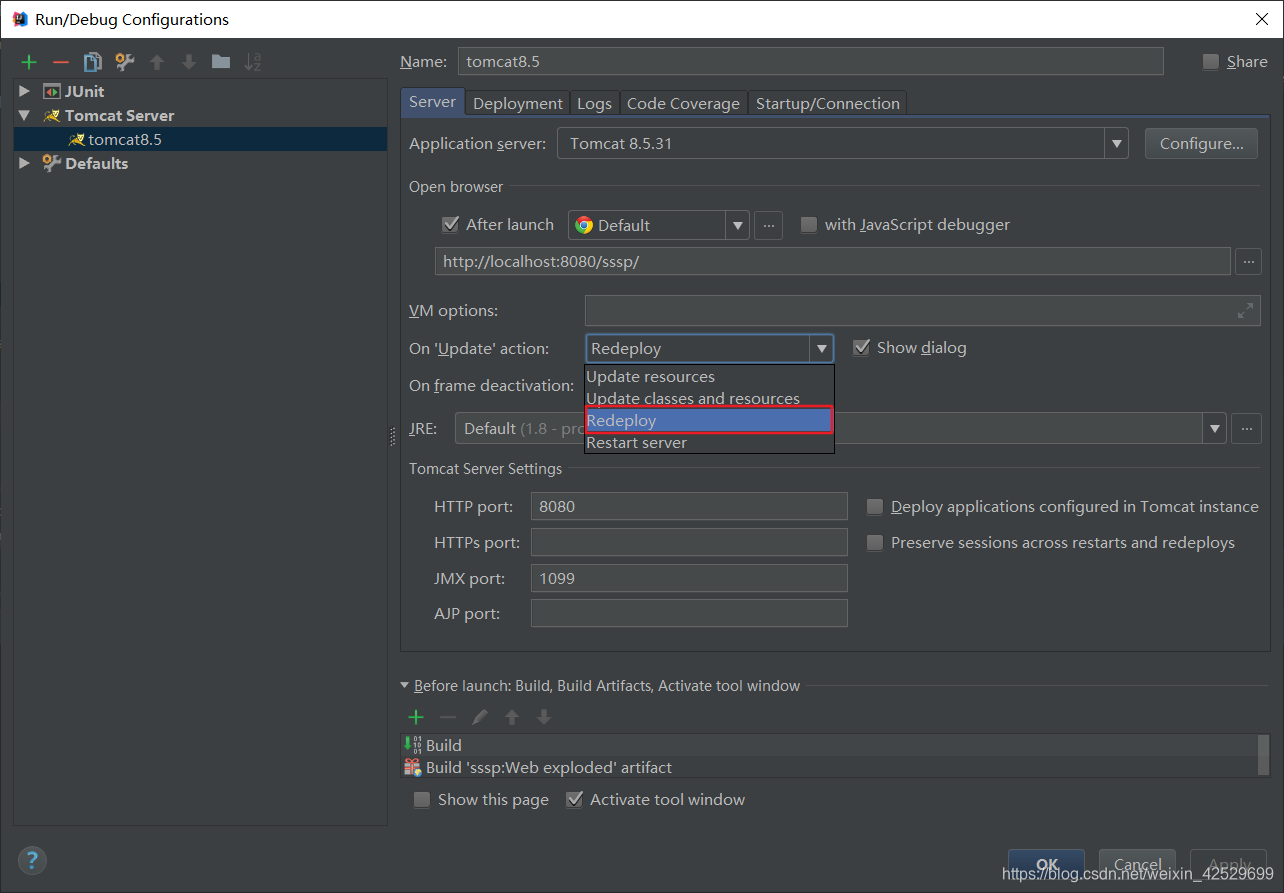Move before launch task up
This screenshot has height=893, width=1284.
(x=512, y=717)
